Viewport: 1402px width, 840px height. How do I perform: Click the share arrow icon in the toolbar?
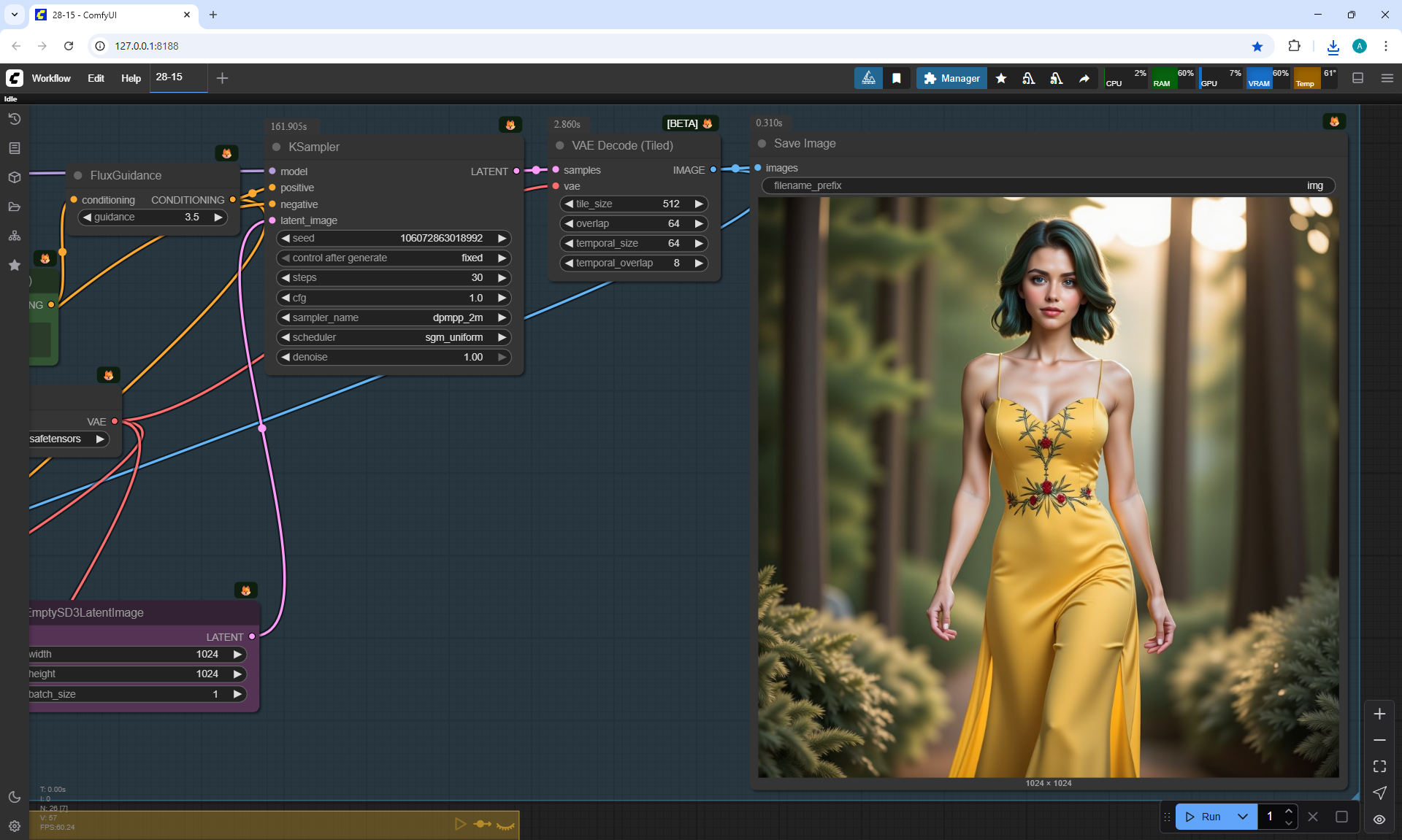point(1084,78)
